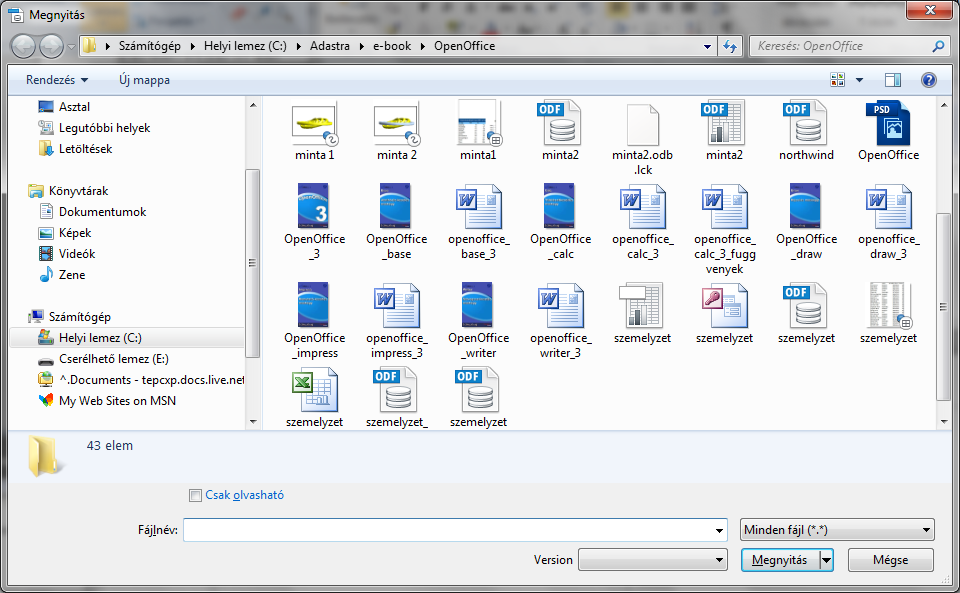Select the OpenOffice_base file
This screenshot has height=593, width=960.
pyautogui.click(x=397, y=222)
